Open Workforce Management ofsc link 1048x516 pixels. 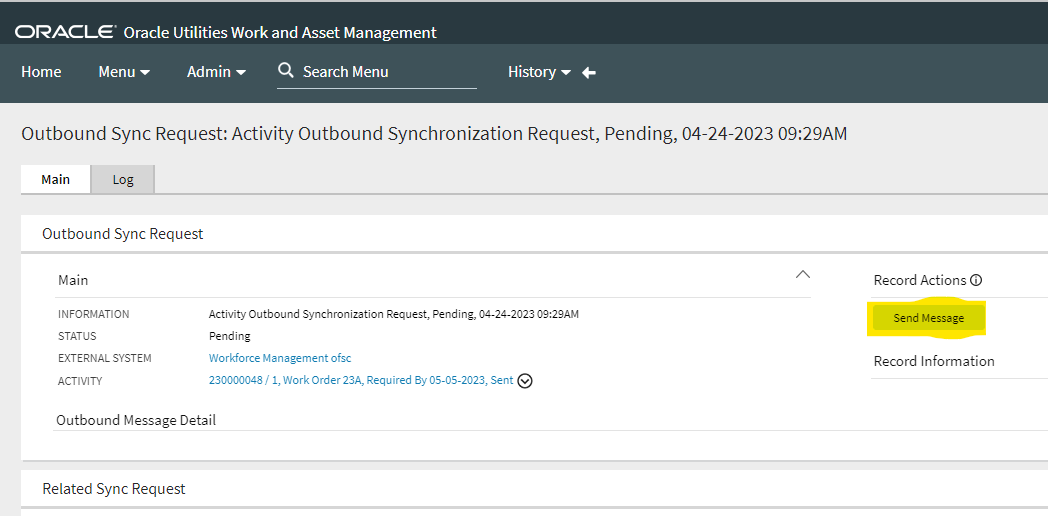click(280, 358)
